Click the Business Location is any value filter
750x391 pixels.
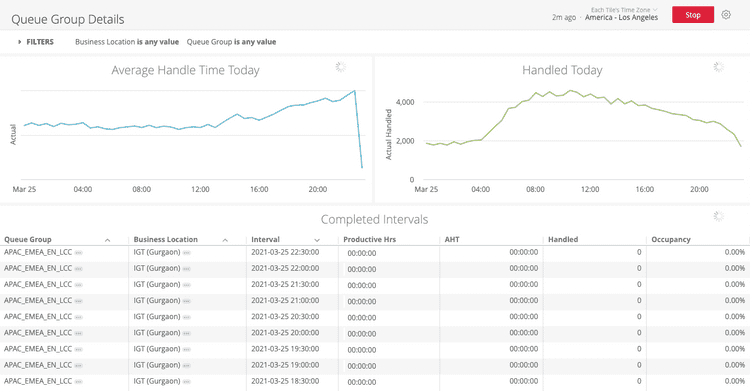point(127,42)
